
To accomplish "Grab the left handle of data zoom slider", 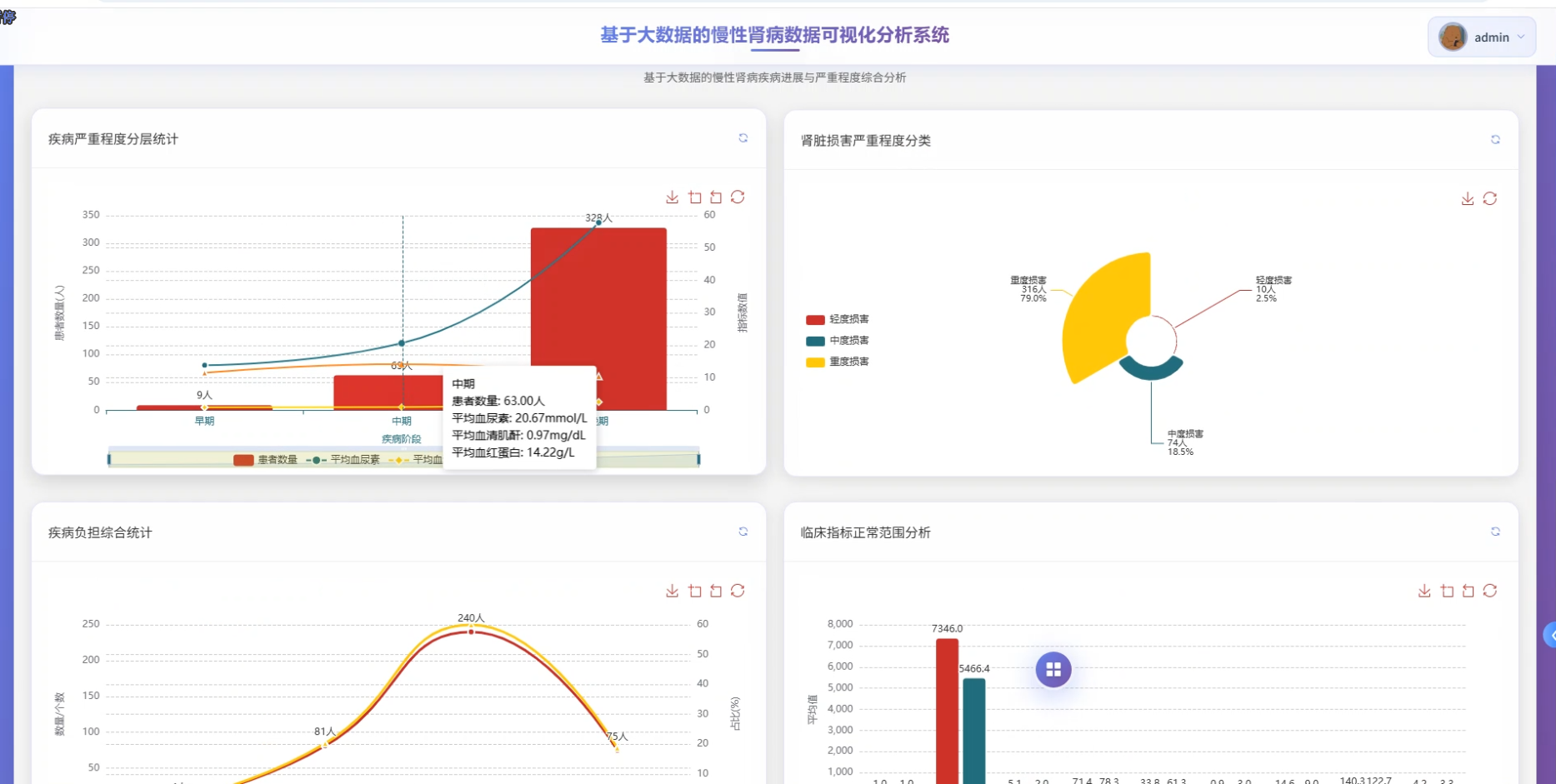I will click(109, 459).
